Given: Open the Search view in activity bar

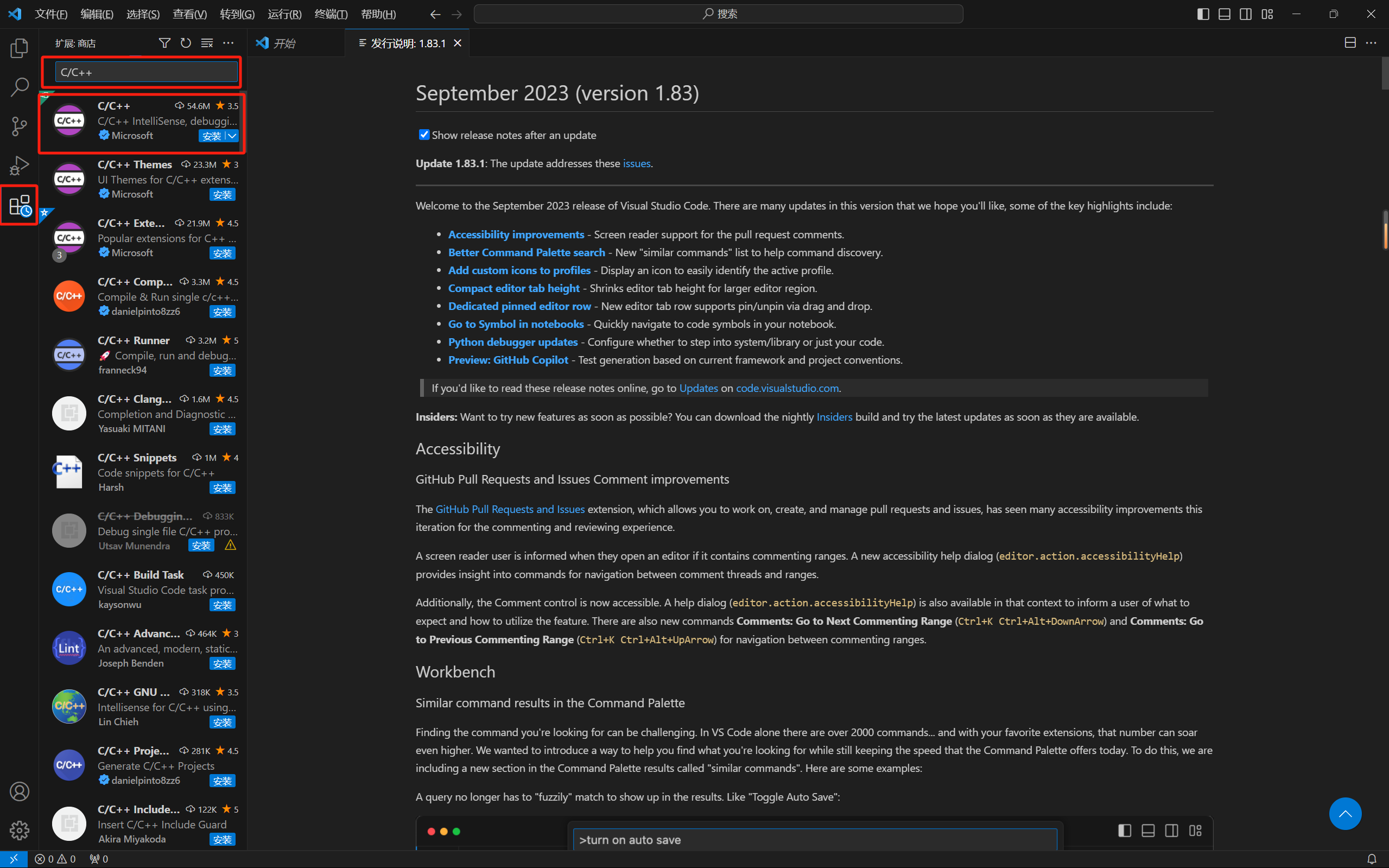Looking at the screenshot, I should (x=19, y=87).
